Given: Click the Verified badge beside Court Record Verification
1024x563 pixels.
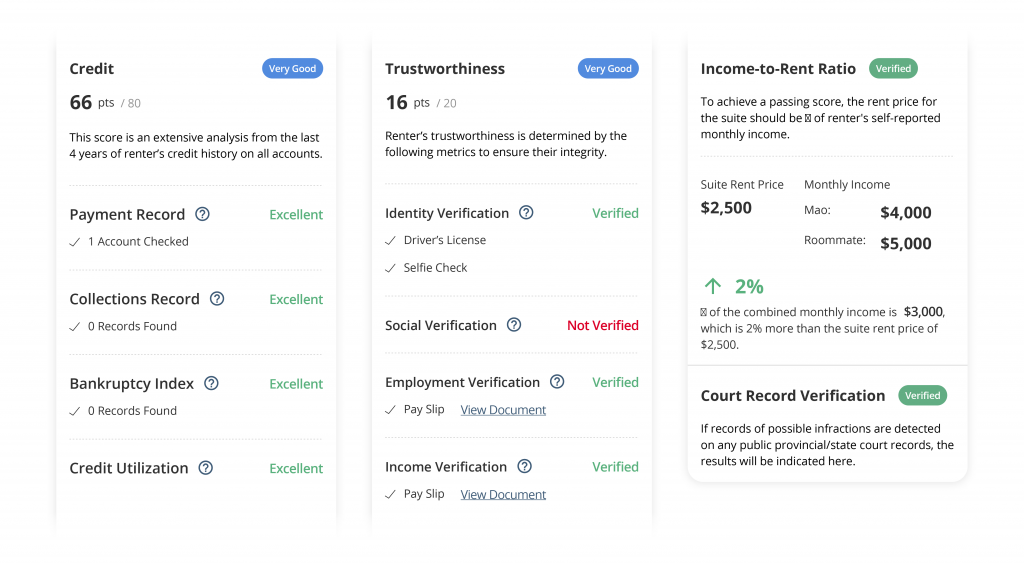Looking at the screenshot, I should click(x=922, y=395).
